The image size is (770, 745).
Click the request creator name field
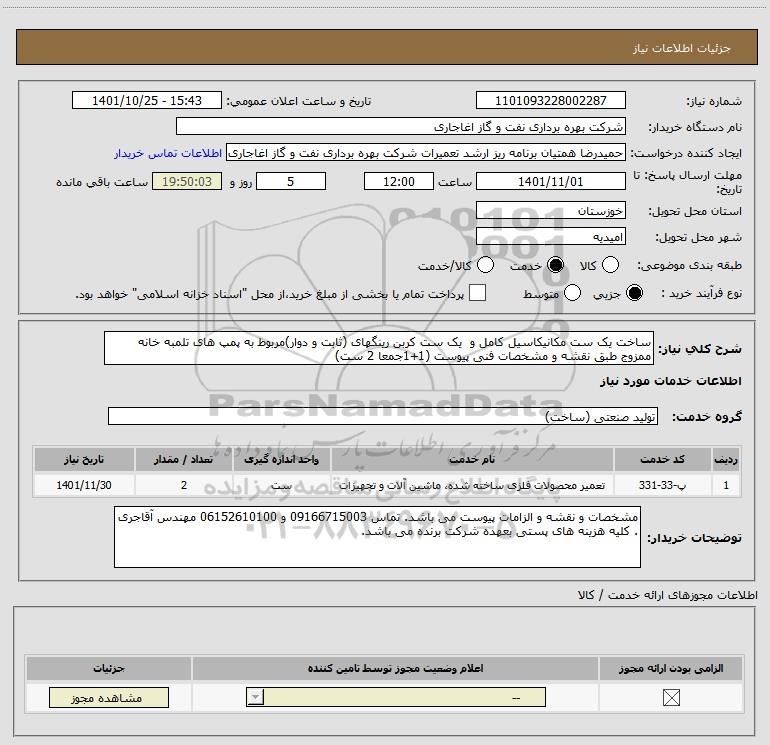pyautogui.click(x=426, y=153)
